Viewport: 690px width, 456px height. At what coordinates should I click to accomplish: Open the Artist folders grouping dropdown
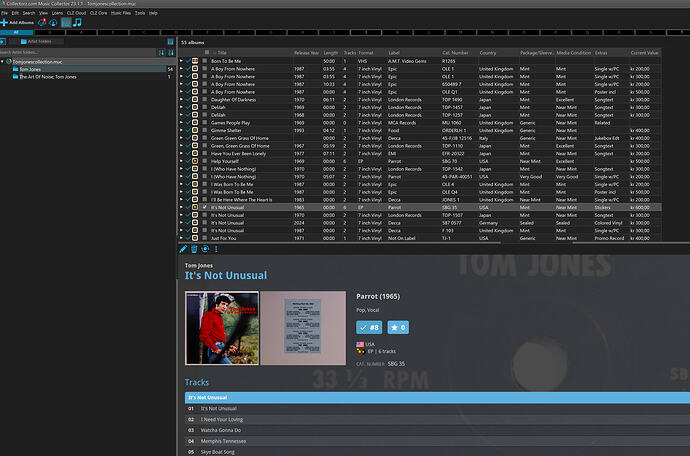36,41
